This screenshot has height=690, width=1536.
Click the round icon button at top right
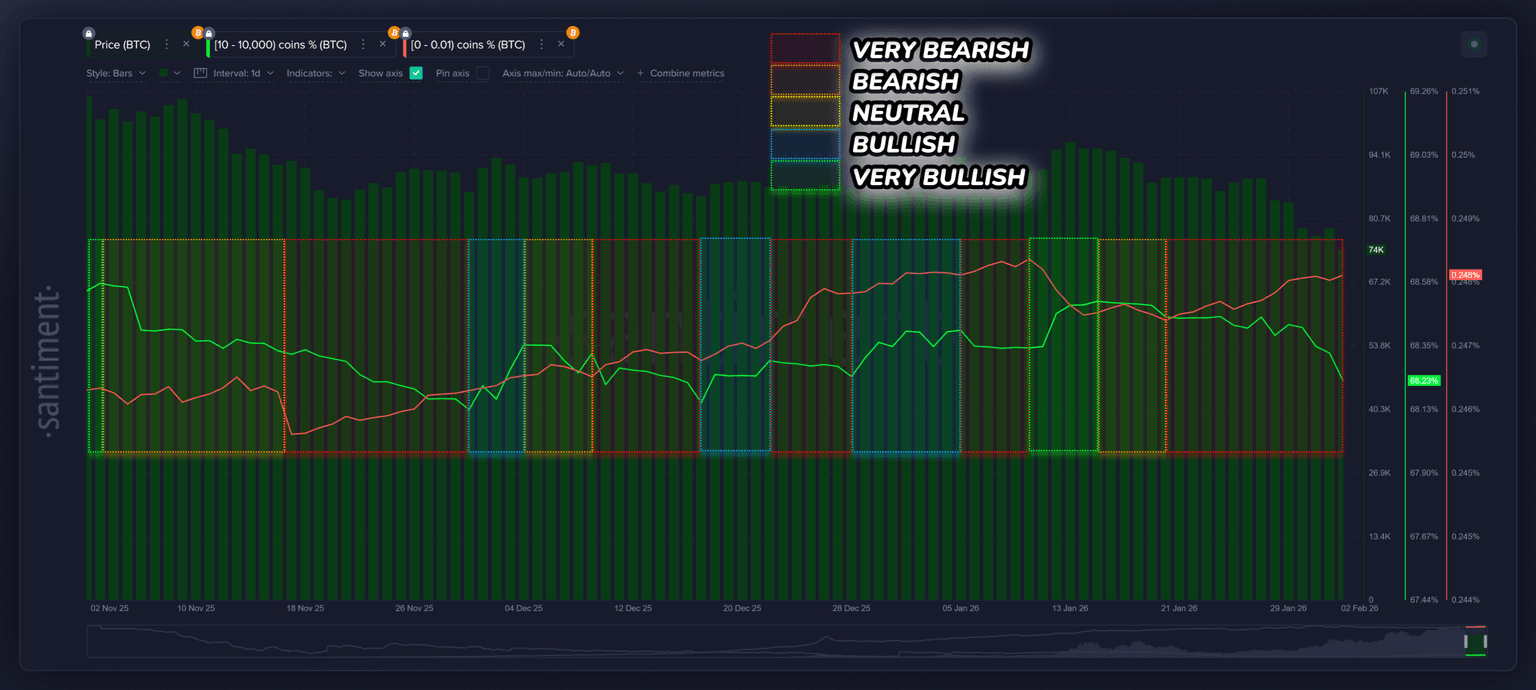[x=1472, y=44]
